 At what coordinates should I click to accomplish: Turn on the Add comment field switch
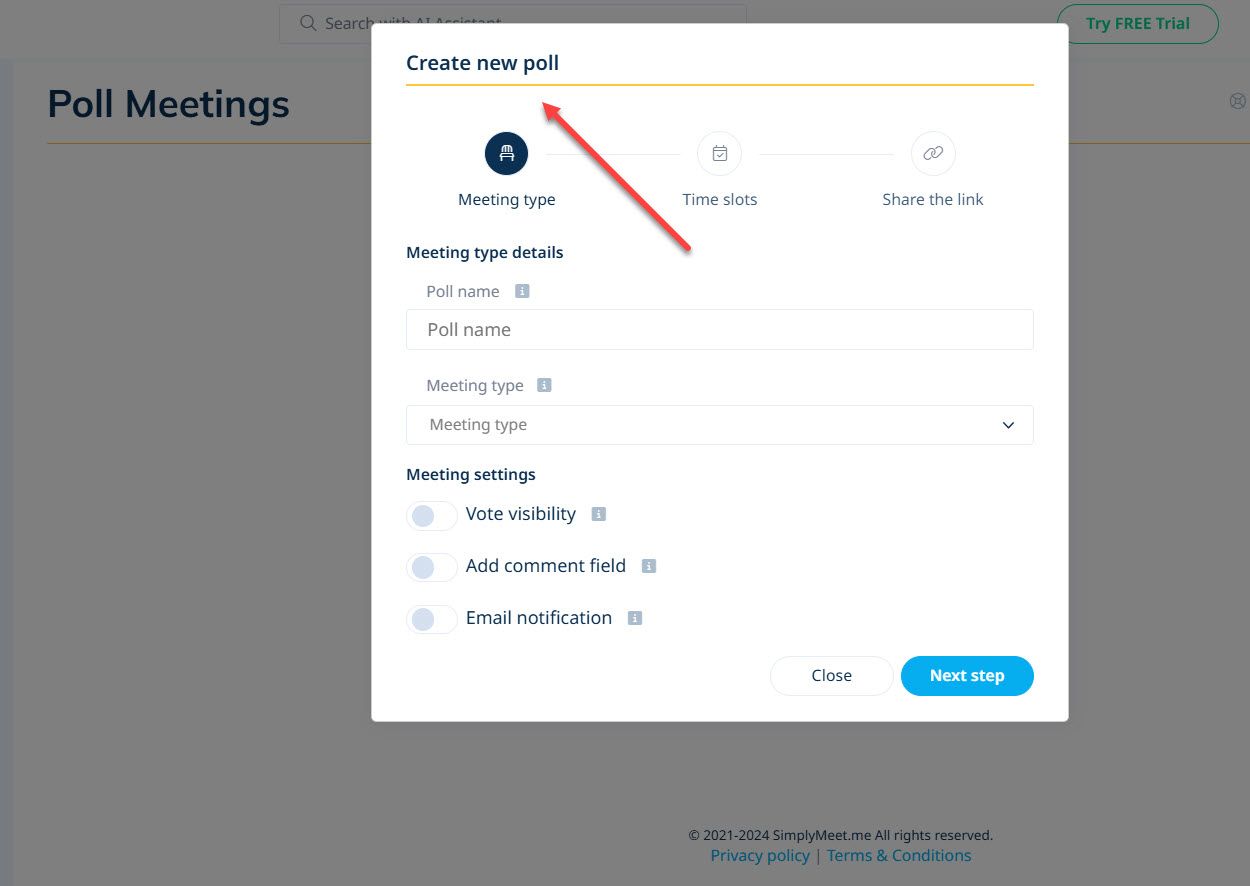coord(431,566)
